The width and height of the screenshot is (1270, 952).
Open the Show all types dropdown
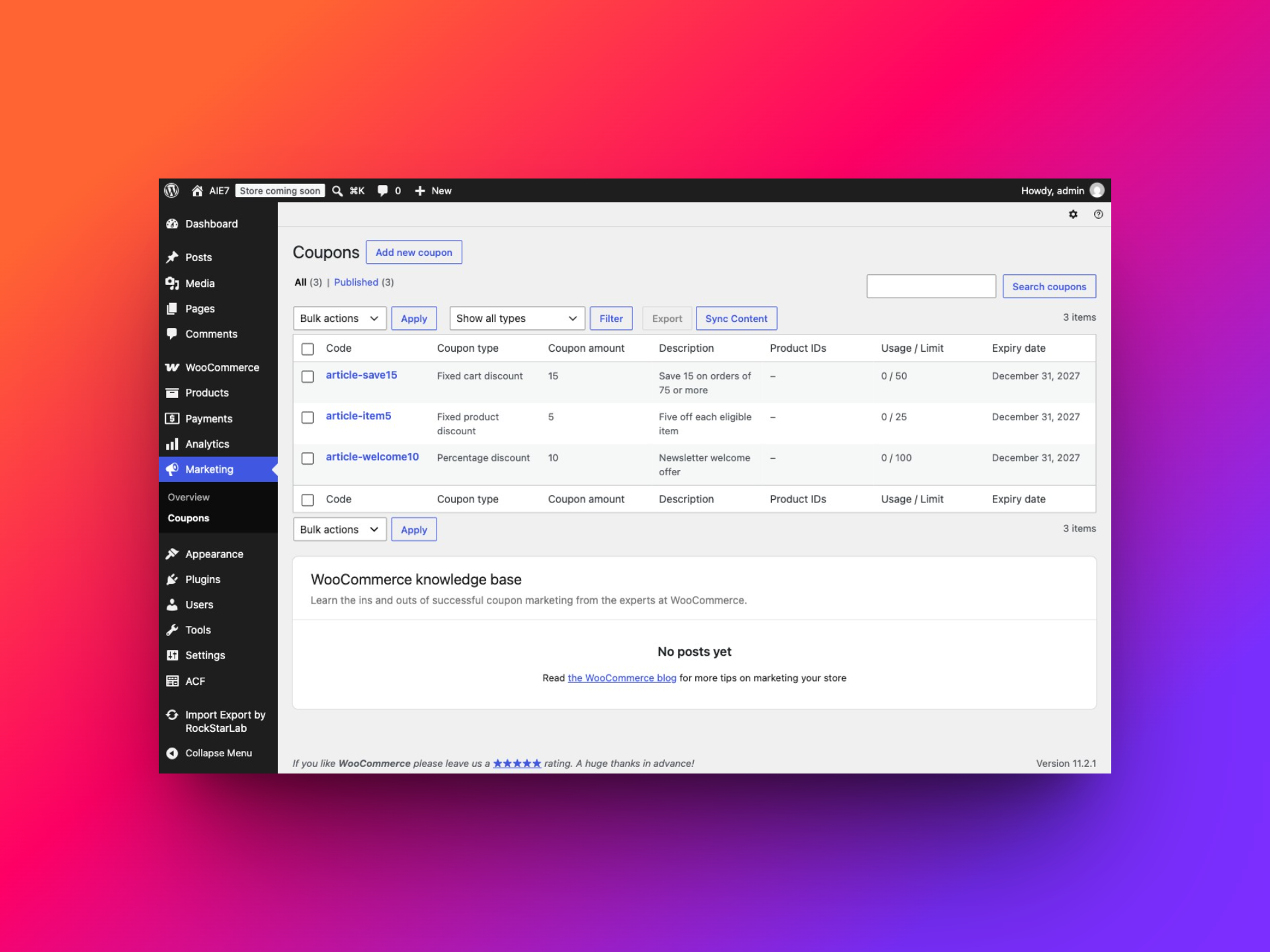click(x=517, y=318)
